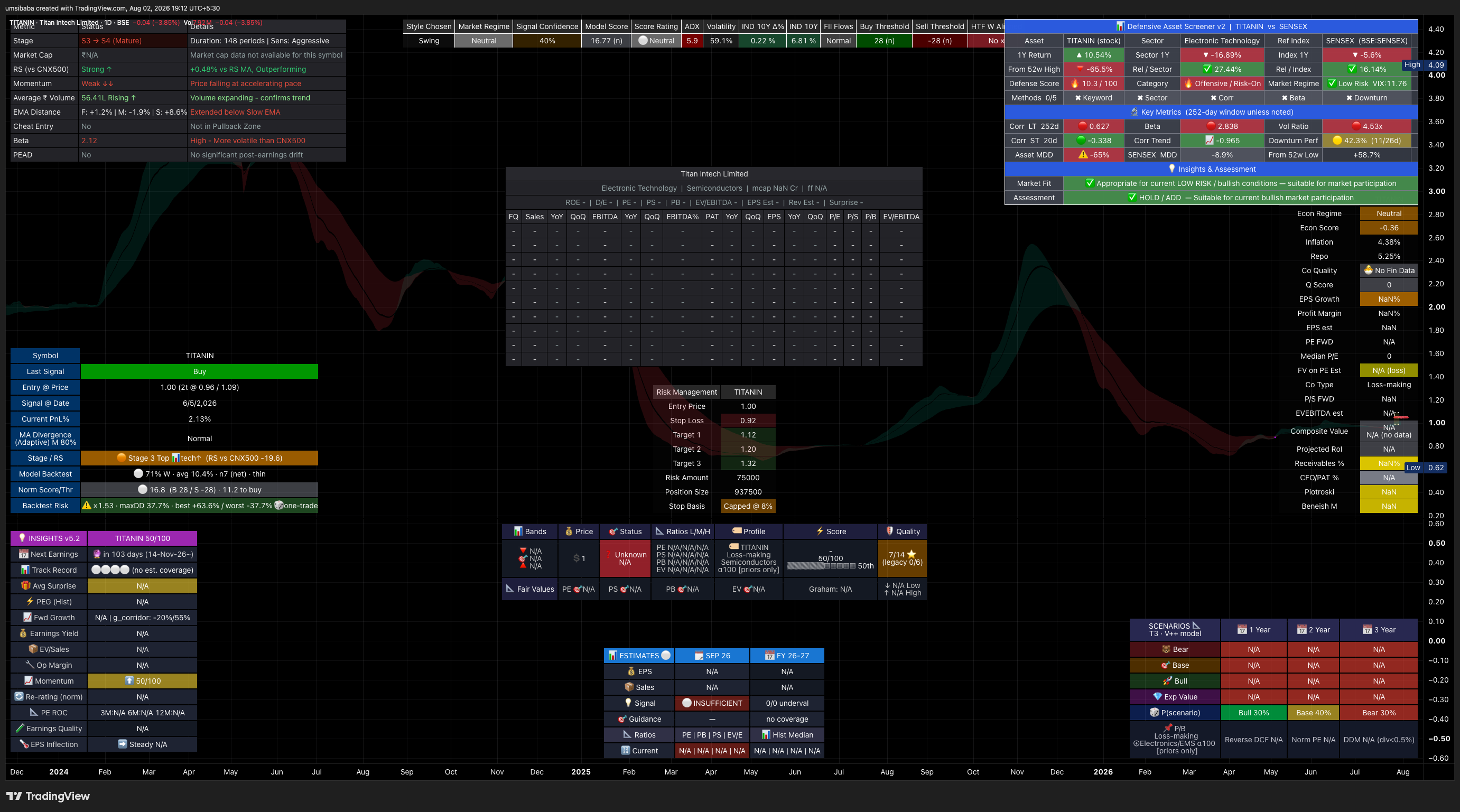The height and width of the screenshot is (812, 1460).
Task: Click the rocket icon beside Bull scenario
Action: click(1168, 681)
